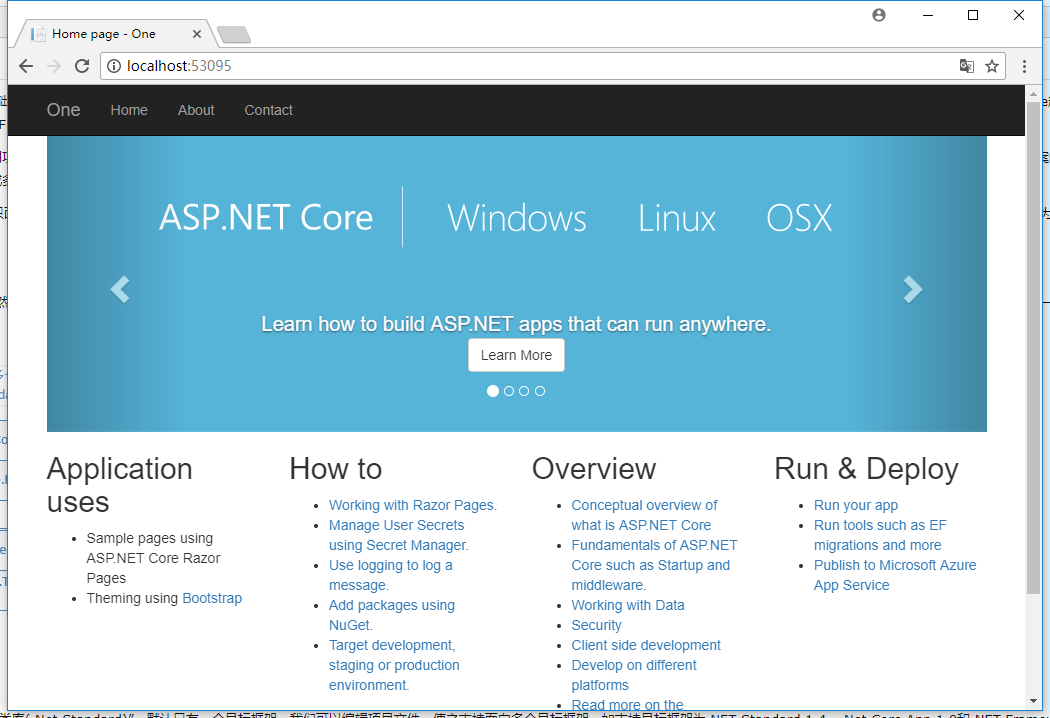Show the previous carousel slide
This screenshot has height=718, width=1050.
point(120,289)
